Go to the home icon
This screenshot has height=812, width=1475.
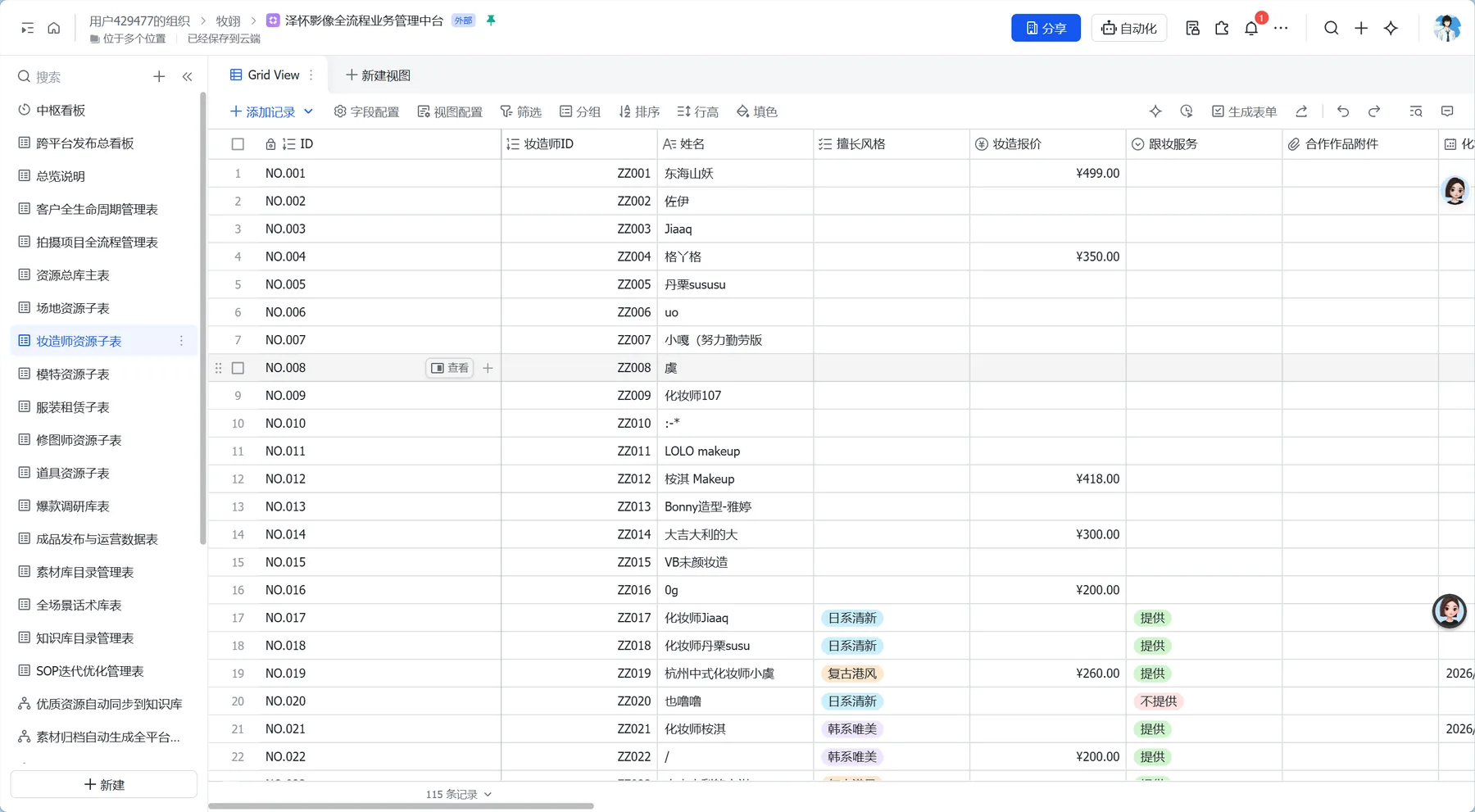point(54,28)
